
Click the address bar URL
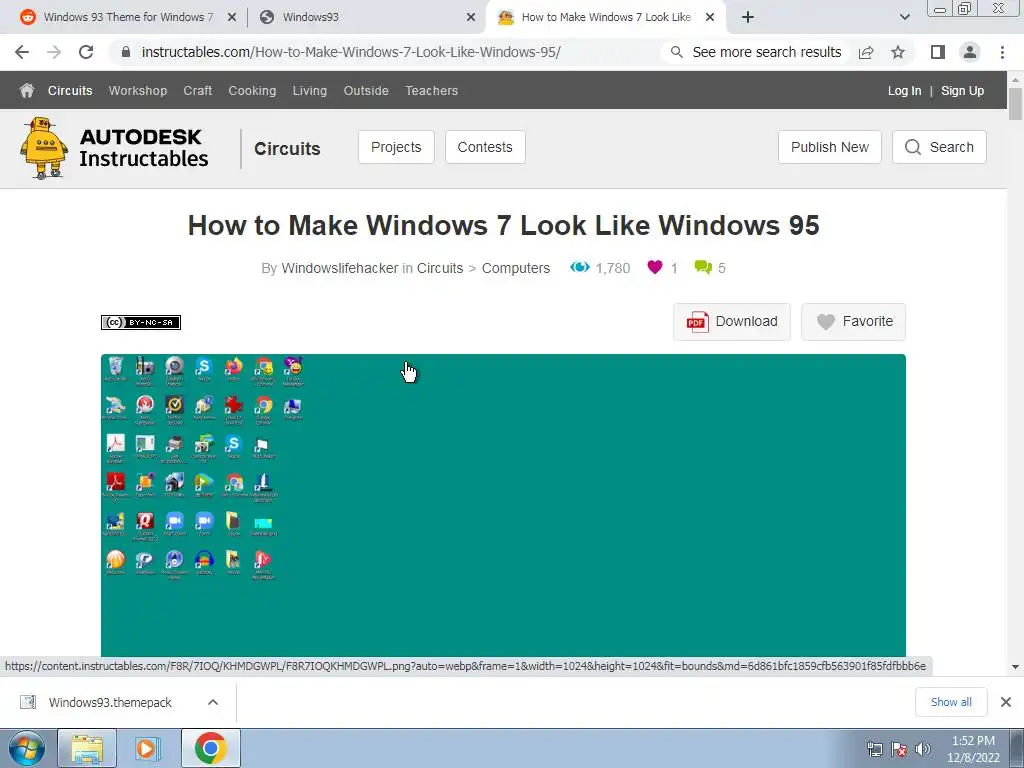click(351, 52)
